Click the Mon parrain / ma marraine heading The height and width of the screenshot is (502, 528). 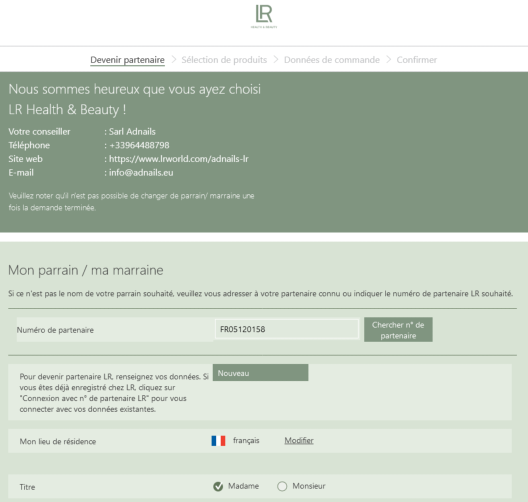click(86, 270)
